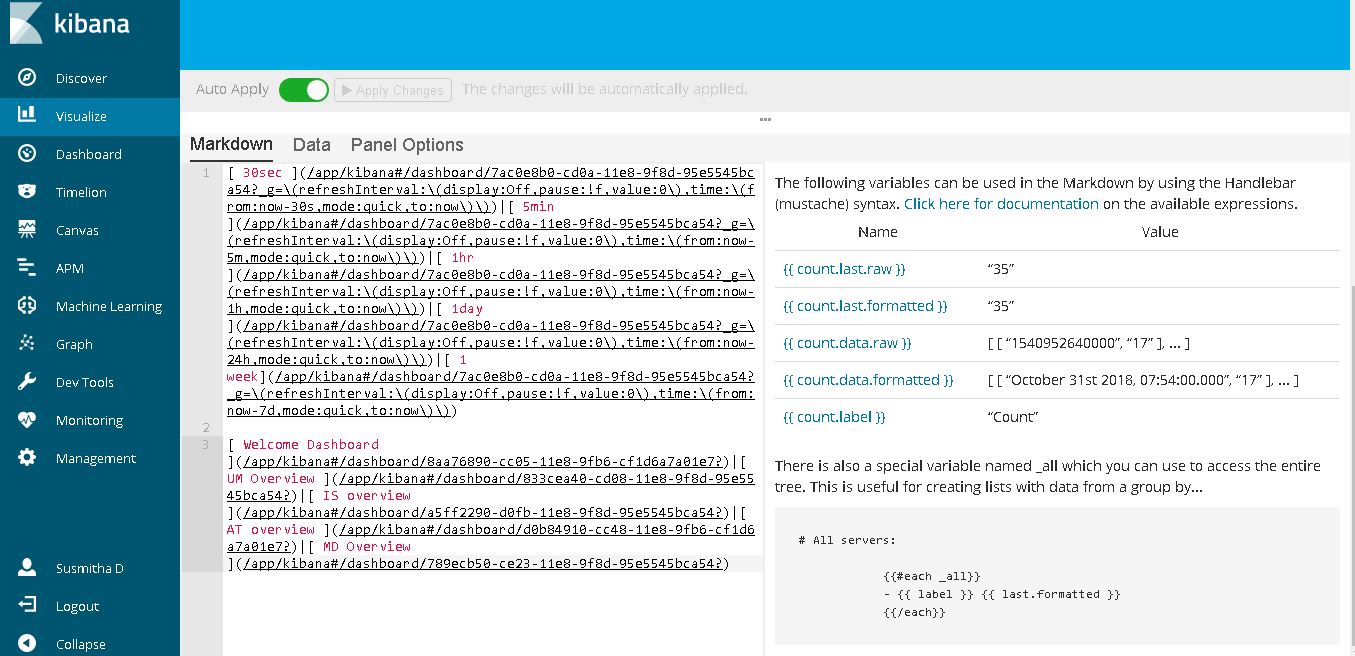Click the panel resize handle dots
The width and height of the screenshot is (1355, 656).
point(766,119)
